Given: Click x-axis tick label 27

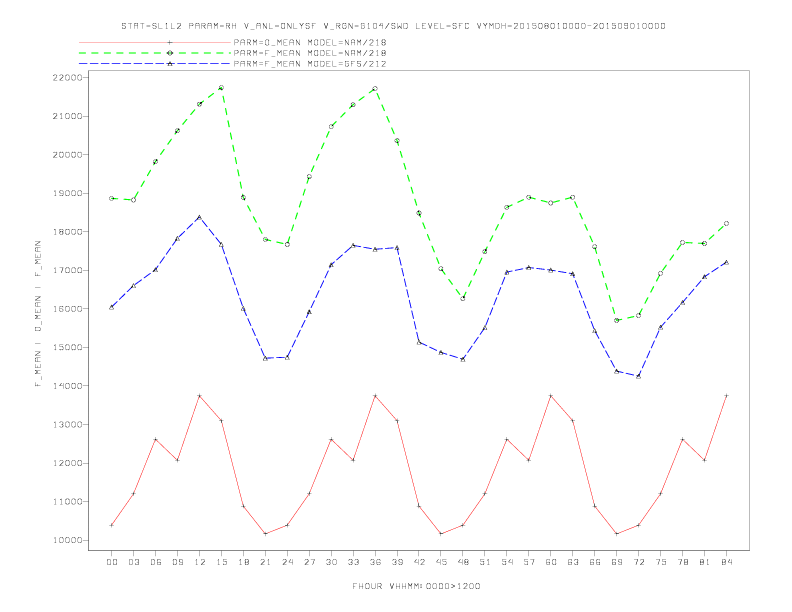Looking at the screenshot, I should [x=309, y=562].
